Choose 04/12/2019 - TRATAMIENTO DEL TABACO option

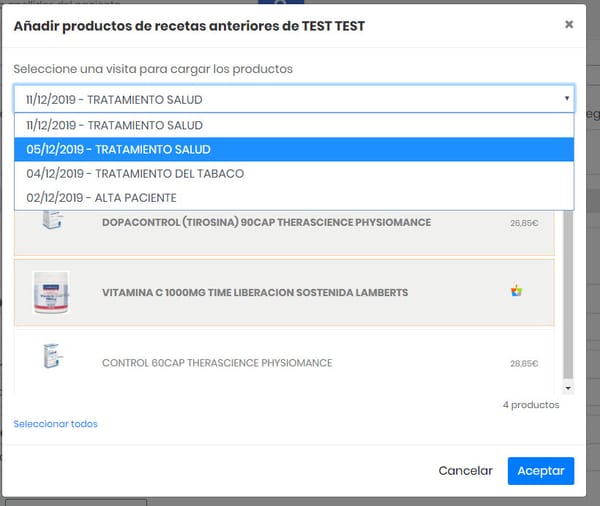point(294,173)
